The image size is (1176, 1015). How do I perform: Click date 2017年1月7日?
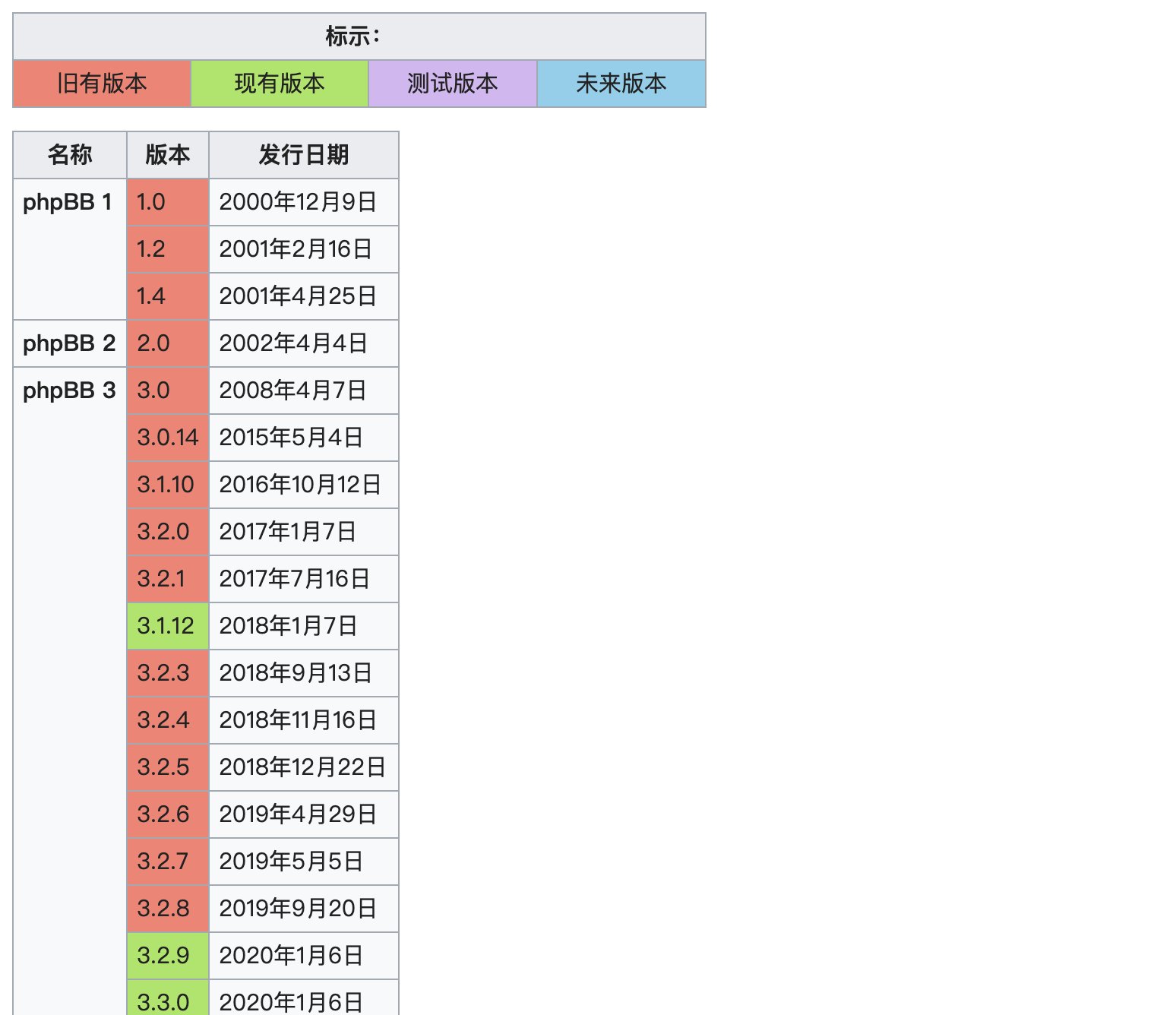point(304,532)
